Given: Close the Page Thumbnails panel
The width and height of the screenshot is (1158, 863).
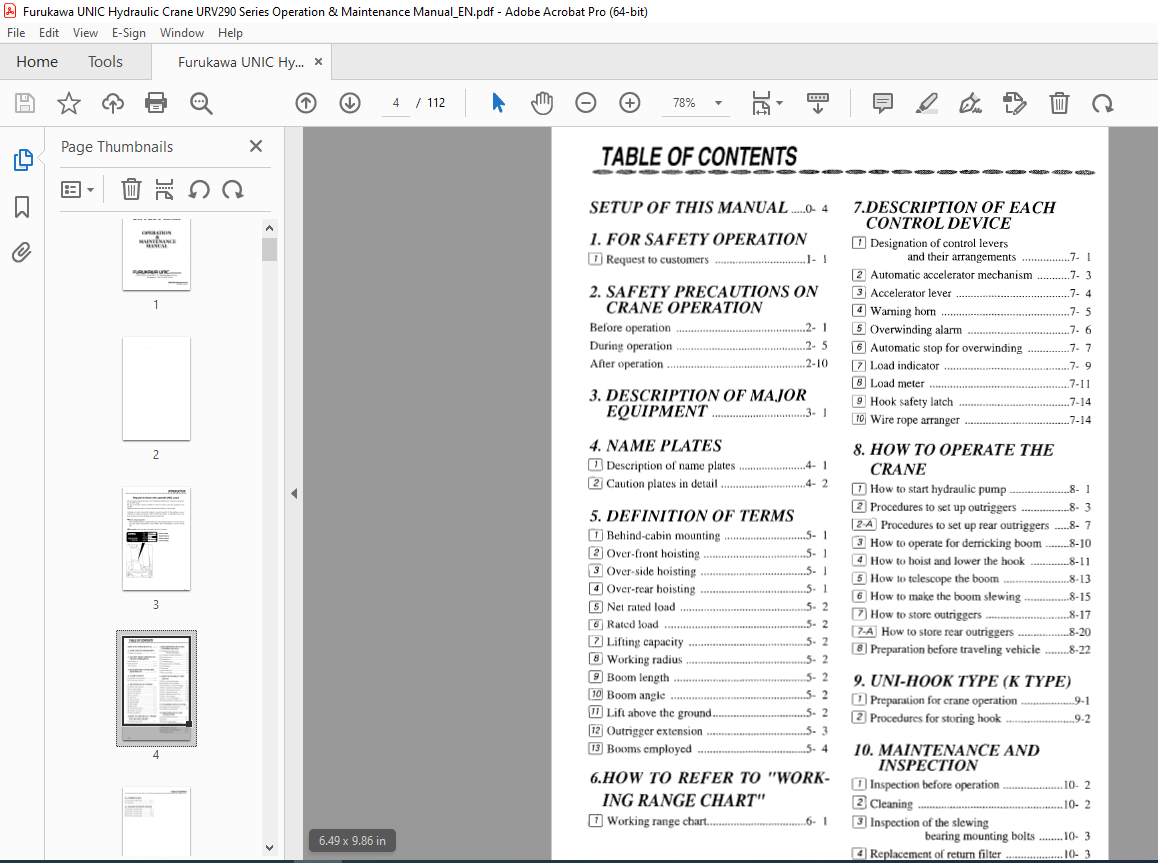Looking at the screenshot, I should [256, 146].
